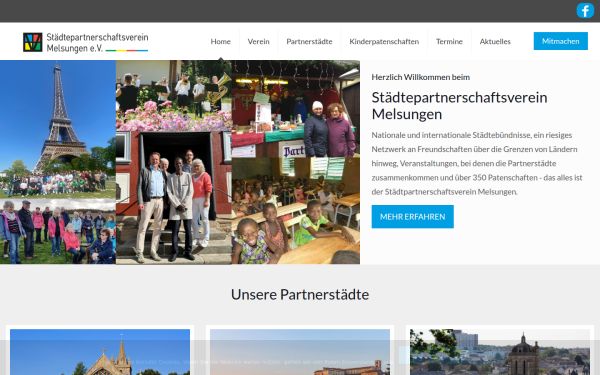Click the group standing at doorway photo

coord(174,198)
